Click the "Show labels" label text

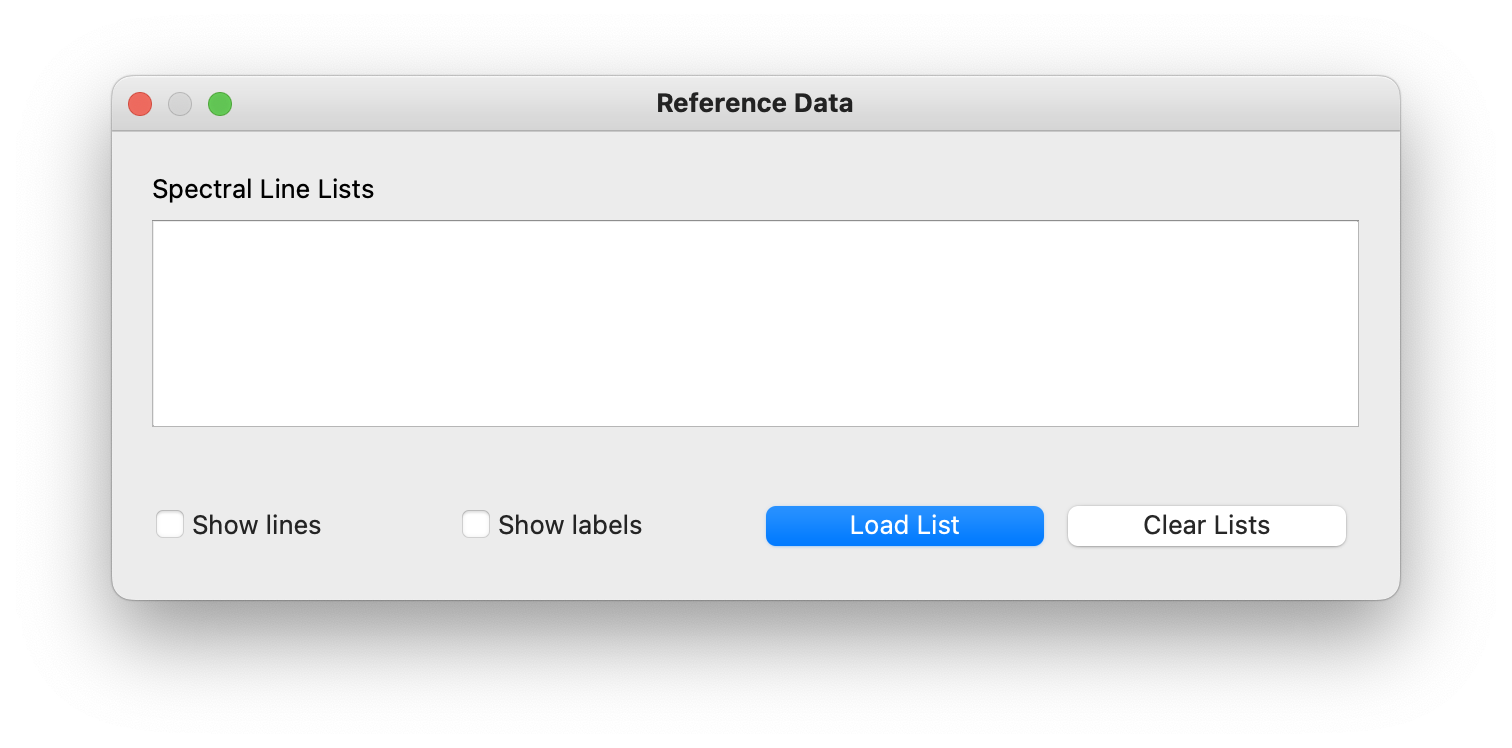(570, 525)
